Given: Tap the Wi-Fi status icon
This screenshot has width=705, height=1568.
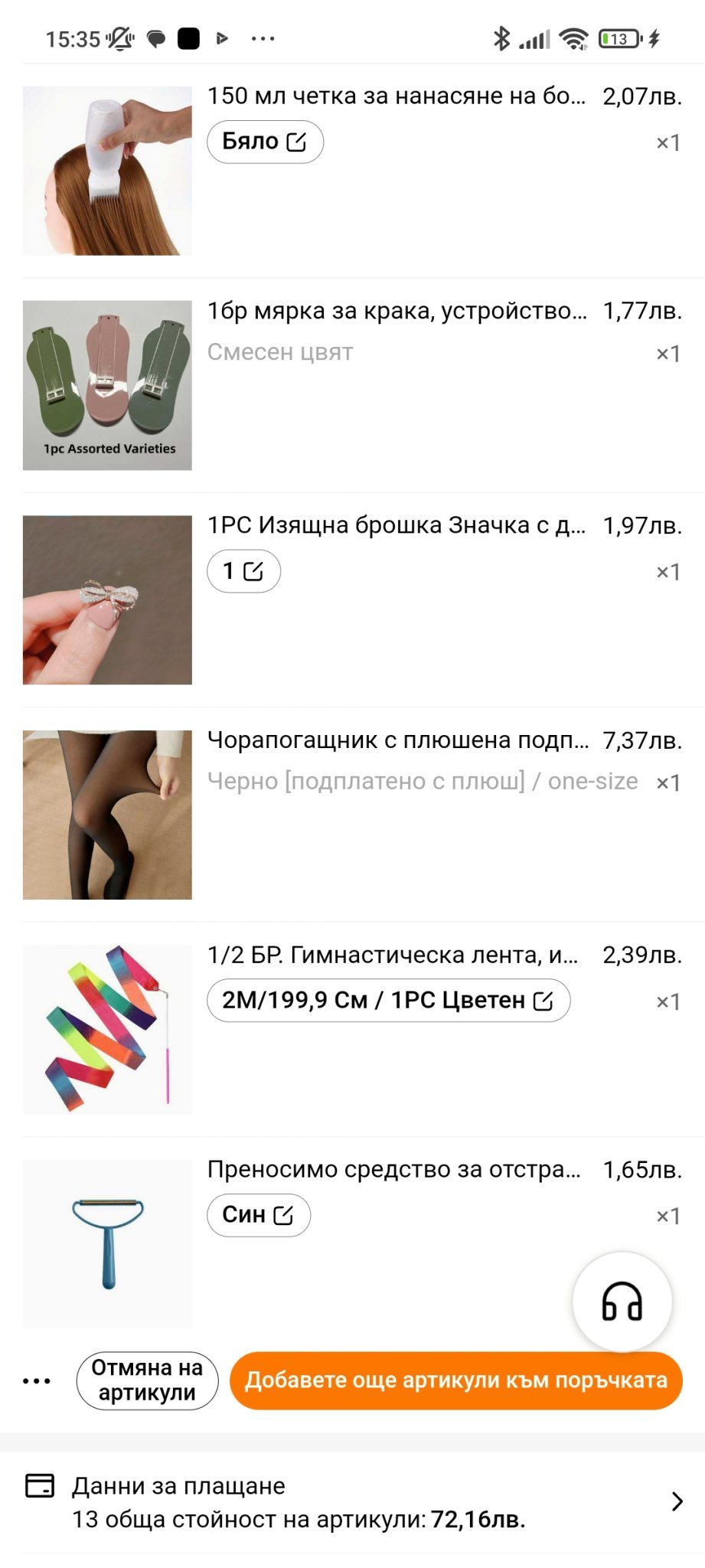Looking at the screenshot, I should [x=573, y=39].
